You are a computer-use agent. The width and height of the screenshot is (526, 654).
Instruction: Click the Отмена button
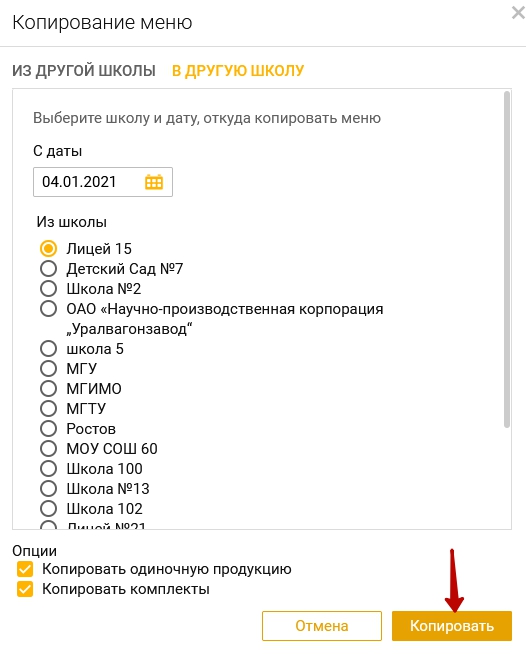coord(322,626)
